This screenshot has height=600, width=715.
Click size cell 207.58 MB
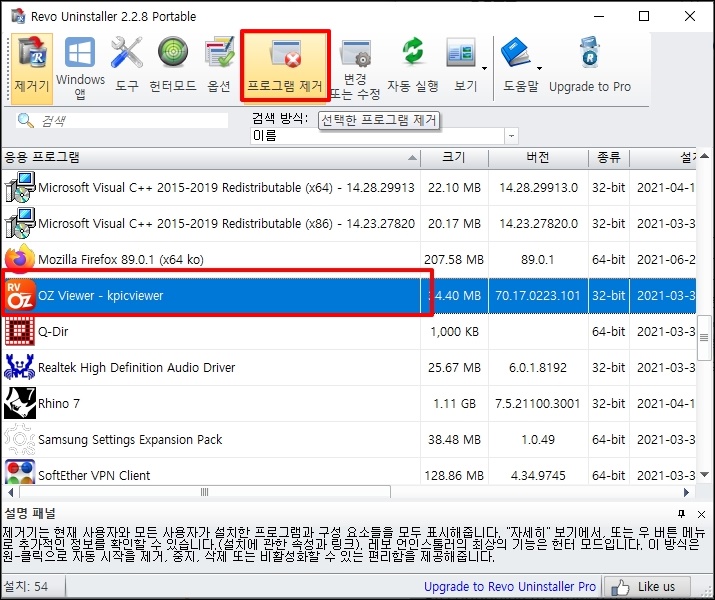[454, 259]
